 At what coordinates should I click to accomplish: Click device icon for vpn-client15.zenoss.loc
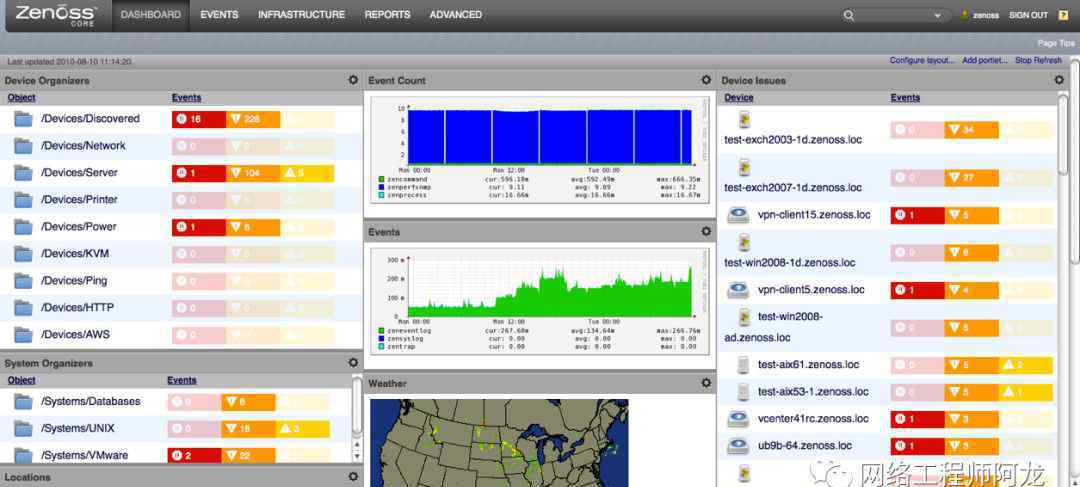[738, 216]
